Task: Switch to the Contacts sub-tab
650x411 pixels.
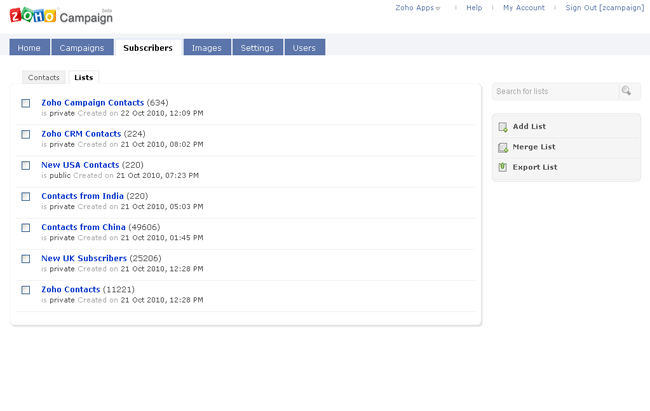Action: (x=44, y=77)
